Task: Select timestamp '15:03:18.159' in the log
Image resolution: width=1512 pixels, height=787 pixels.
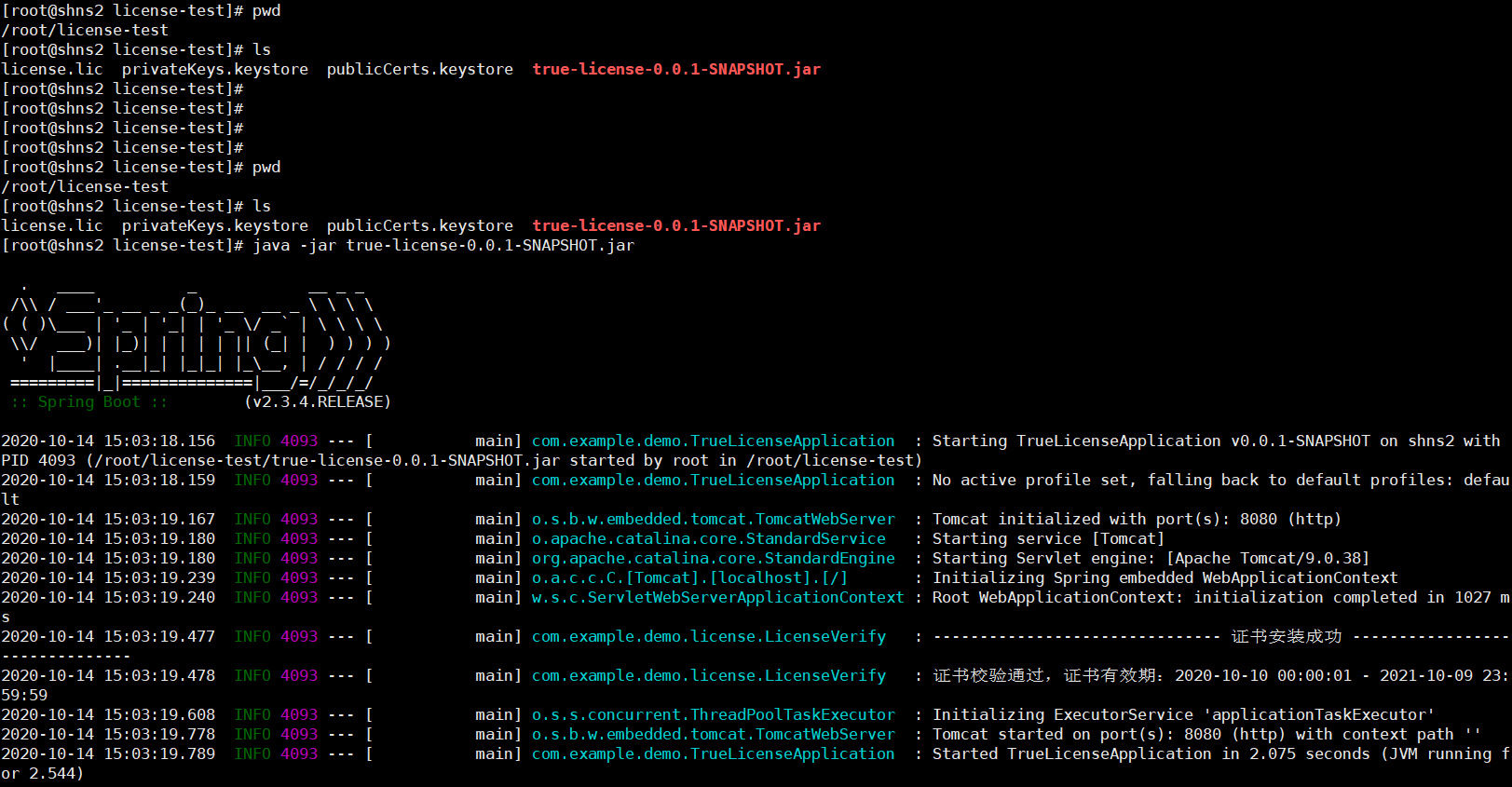Action: [x=159, y=481]
